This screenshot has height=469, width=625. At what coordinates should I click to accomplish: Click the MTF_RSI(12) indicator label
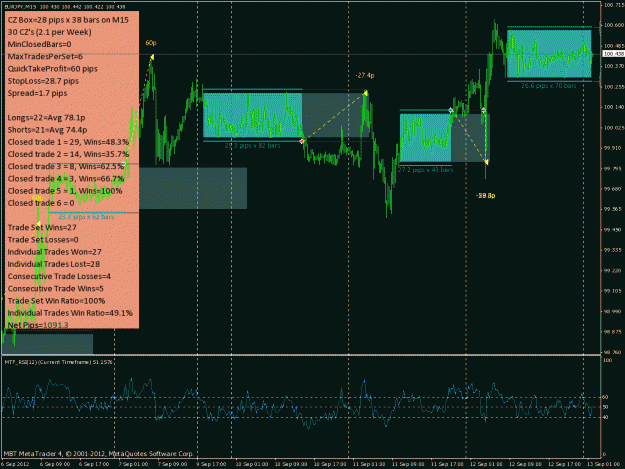(58, 362)
